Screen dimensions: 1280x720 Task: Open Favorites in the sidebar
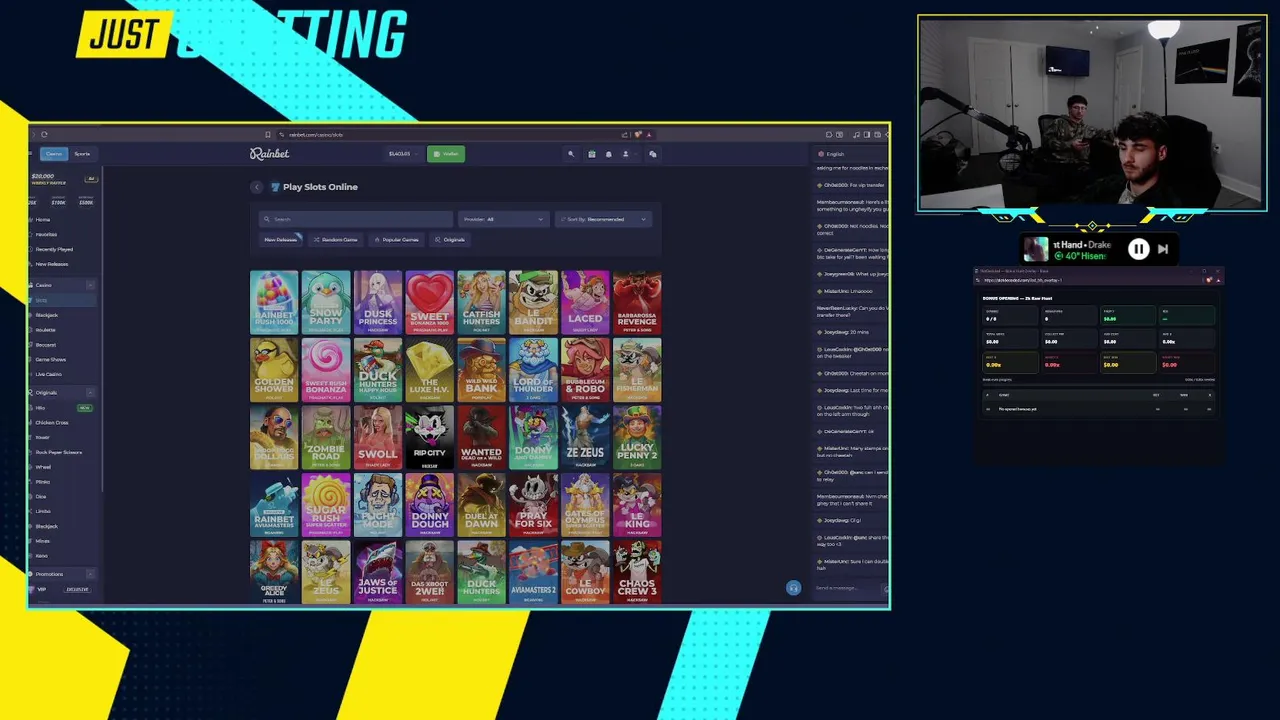(46, 234)
